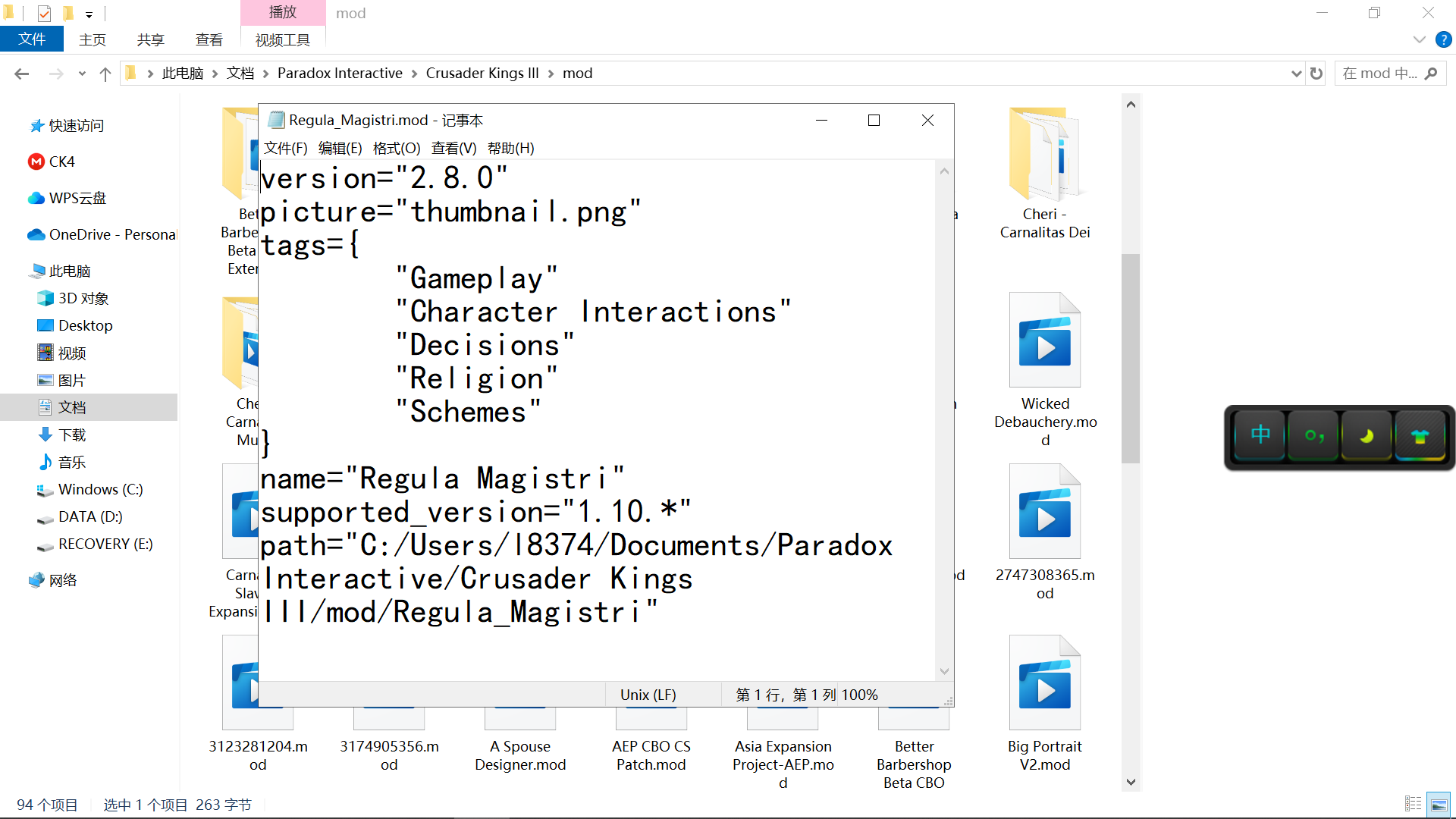Open Wicked Debauchery.mod file icon

coord(1044,341)
